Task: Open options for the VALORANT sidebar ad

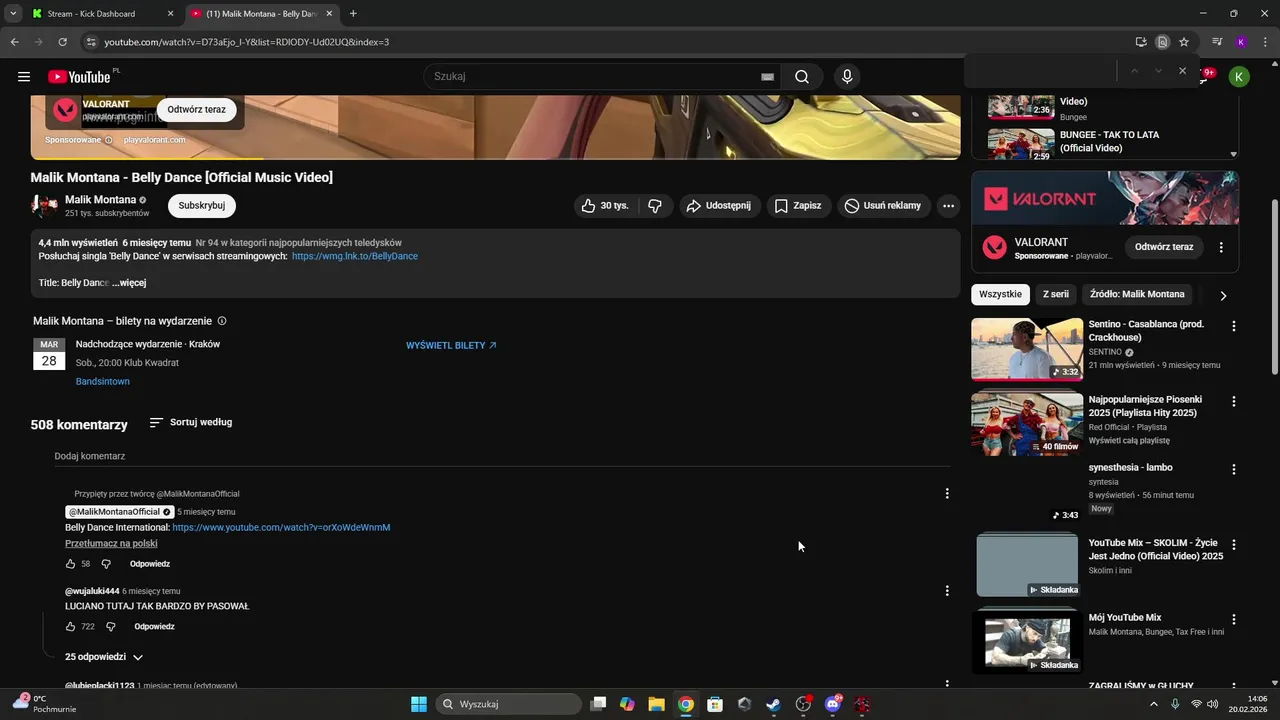Action: coord(1221,247)
